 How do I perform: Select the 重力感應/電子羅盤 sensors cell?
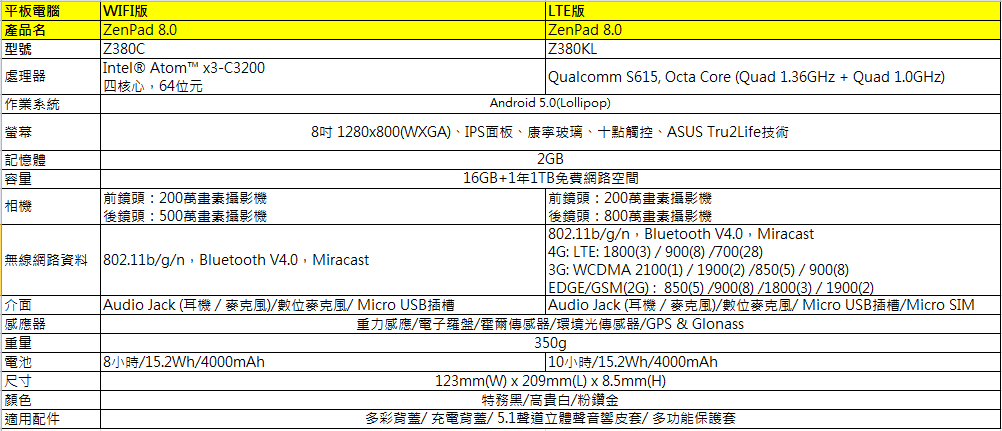coord(550,324)
